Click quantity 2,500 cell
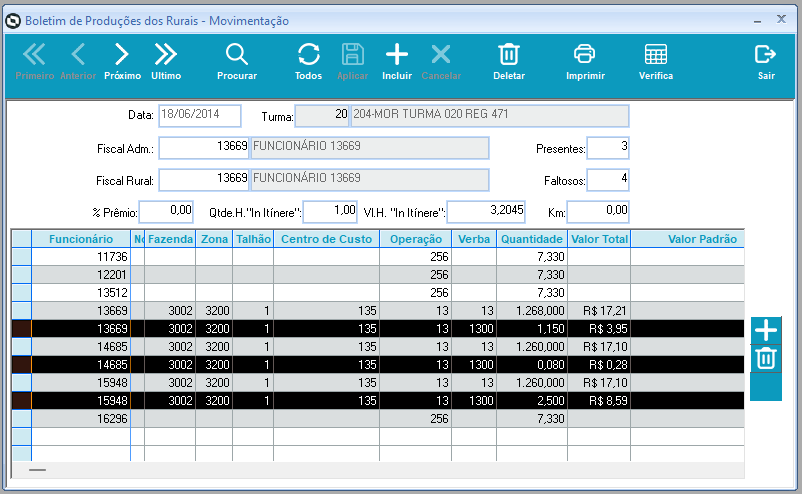Image resolution: width=802 pixels, height=494 pixels. 531,400
